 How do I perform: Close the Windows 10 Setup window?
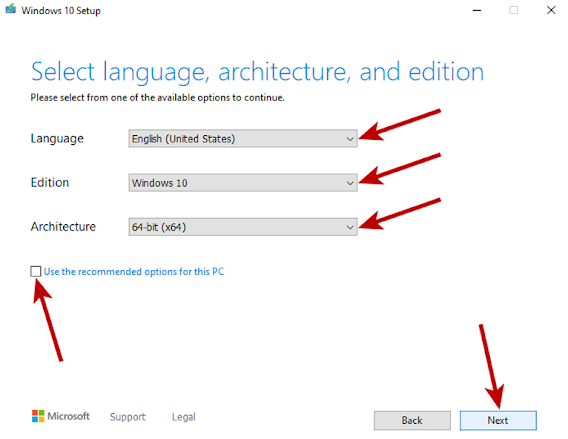coord(551,10)
